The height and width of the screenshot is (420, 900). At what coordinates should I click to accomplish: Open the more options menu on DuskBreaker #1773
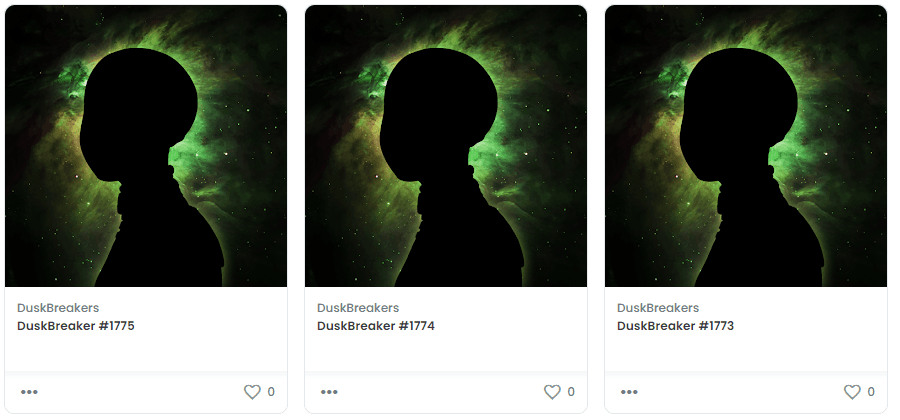(629, 392)
